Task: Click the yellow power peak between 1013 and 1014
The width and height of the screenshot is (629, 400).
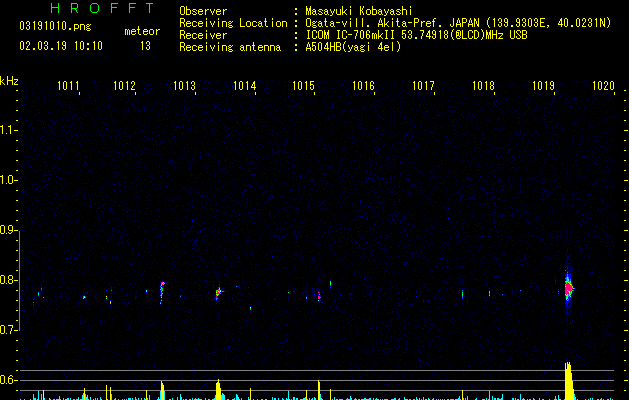Action: [218, 390]
